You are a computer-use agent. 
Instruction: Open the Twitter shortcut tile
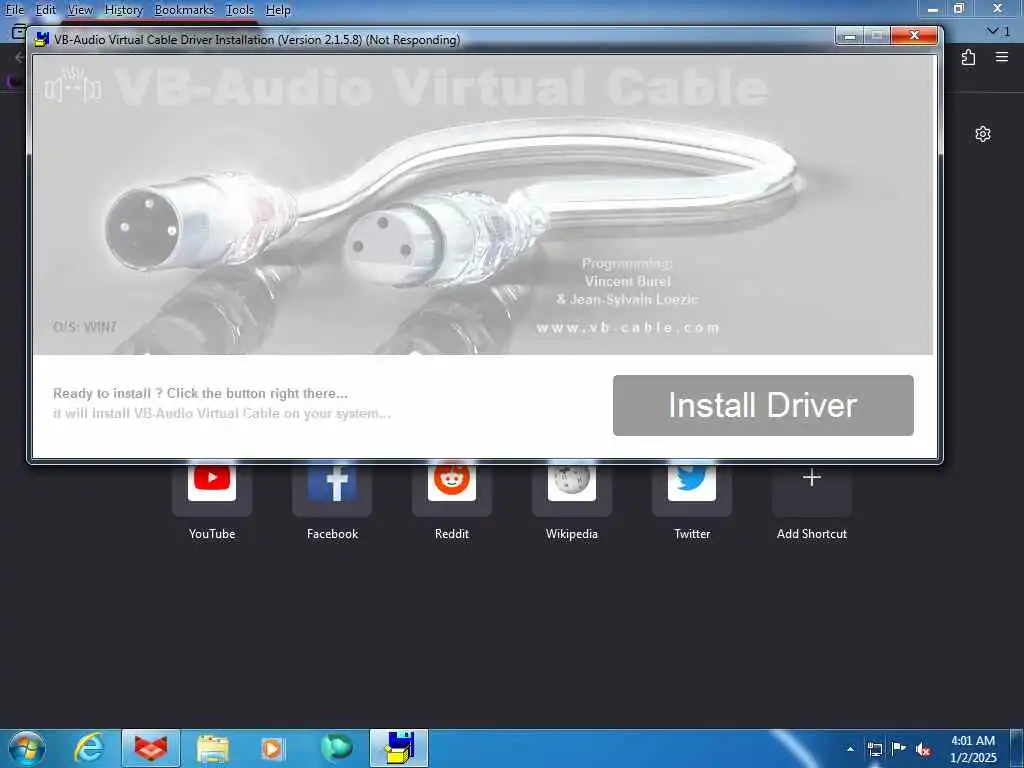pos(692,490)
